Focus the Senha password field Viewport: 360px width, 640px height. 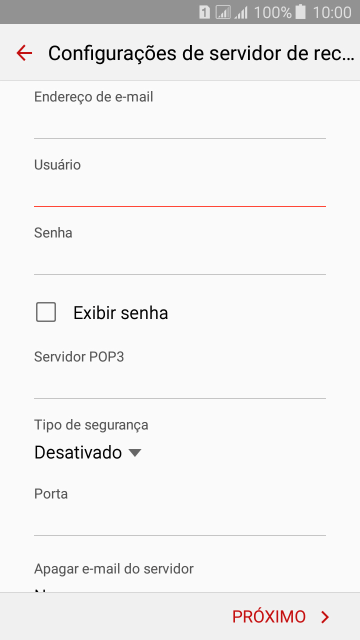point(180,259)
